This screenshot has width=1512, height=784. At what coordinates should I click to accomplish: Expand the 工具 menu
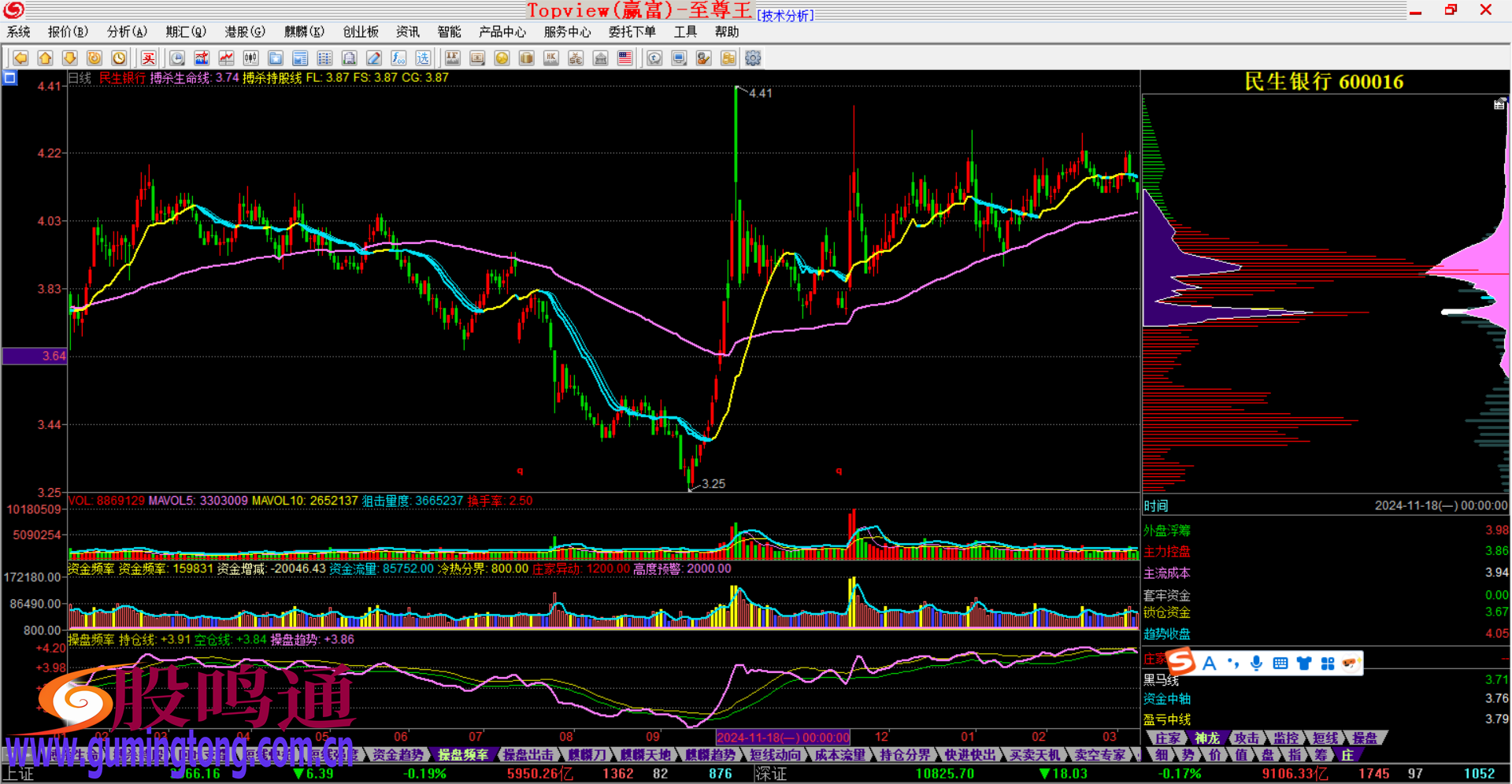[685, 31]
